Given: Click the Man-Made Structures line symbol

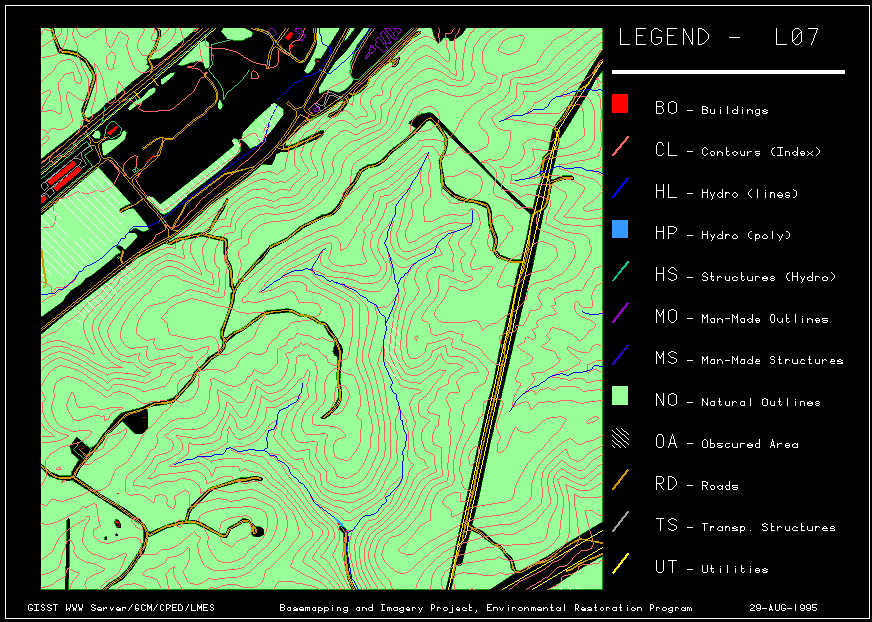Looking at the screenshot, I should pyautogui.click(x=620, y=354).
